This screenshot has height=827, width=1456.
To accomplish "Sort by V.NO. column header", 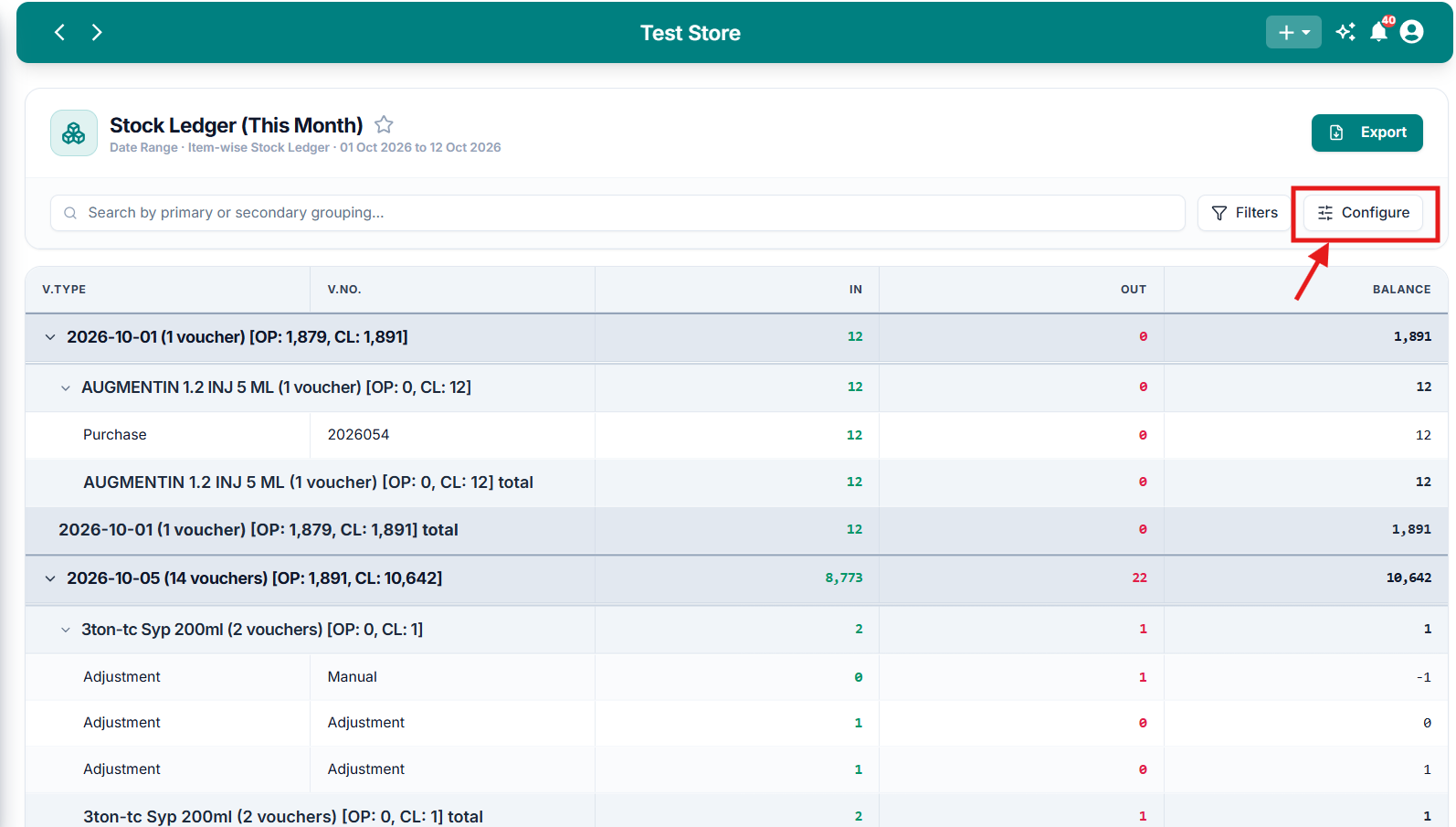I will coord(344,290).
